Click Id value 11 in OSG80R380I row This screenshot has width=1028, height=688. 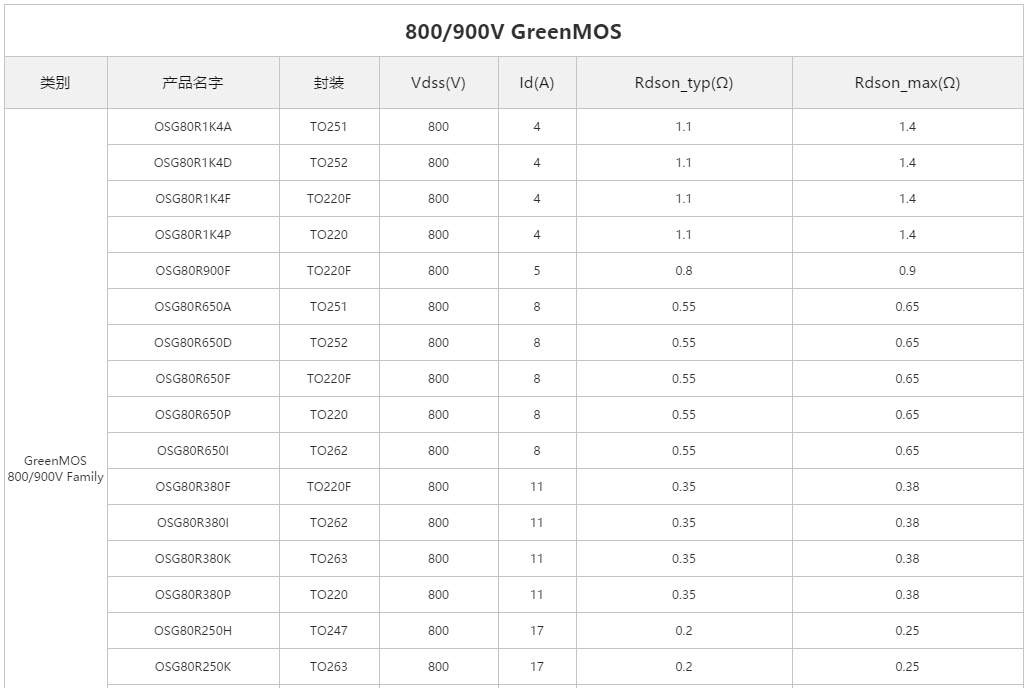[x=537, y=523]
